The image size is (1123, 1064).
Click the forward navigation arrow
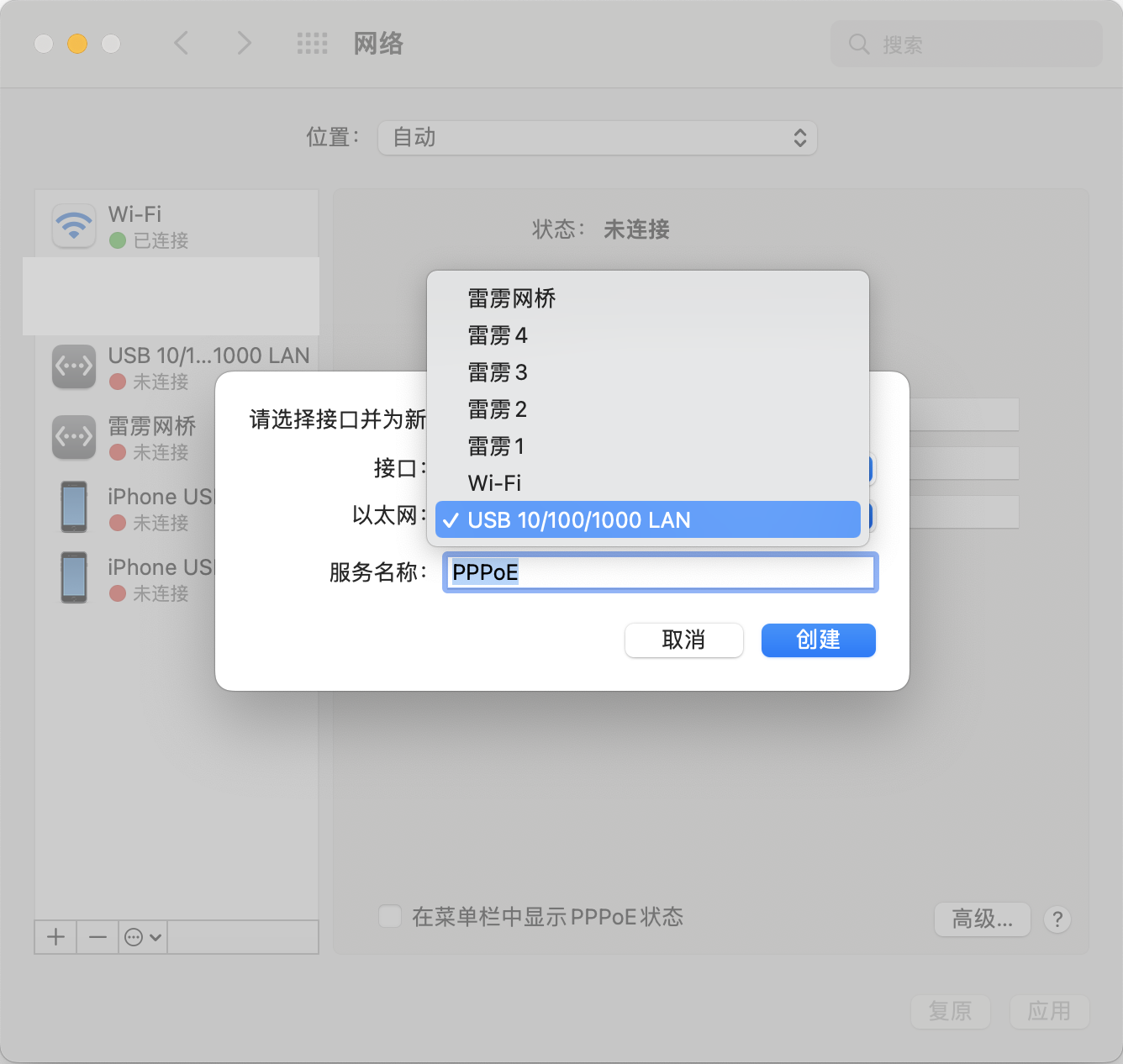click(244, 43)
